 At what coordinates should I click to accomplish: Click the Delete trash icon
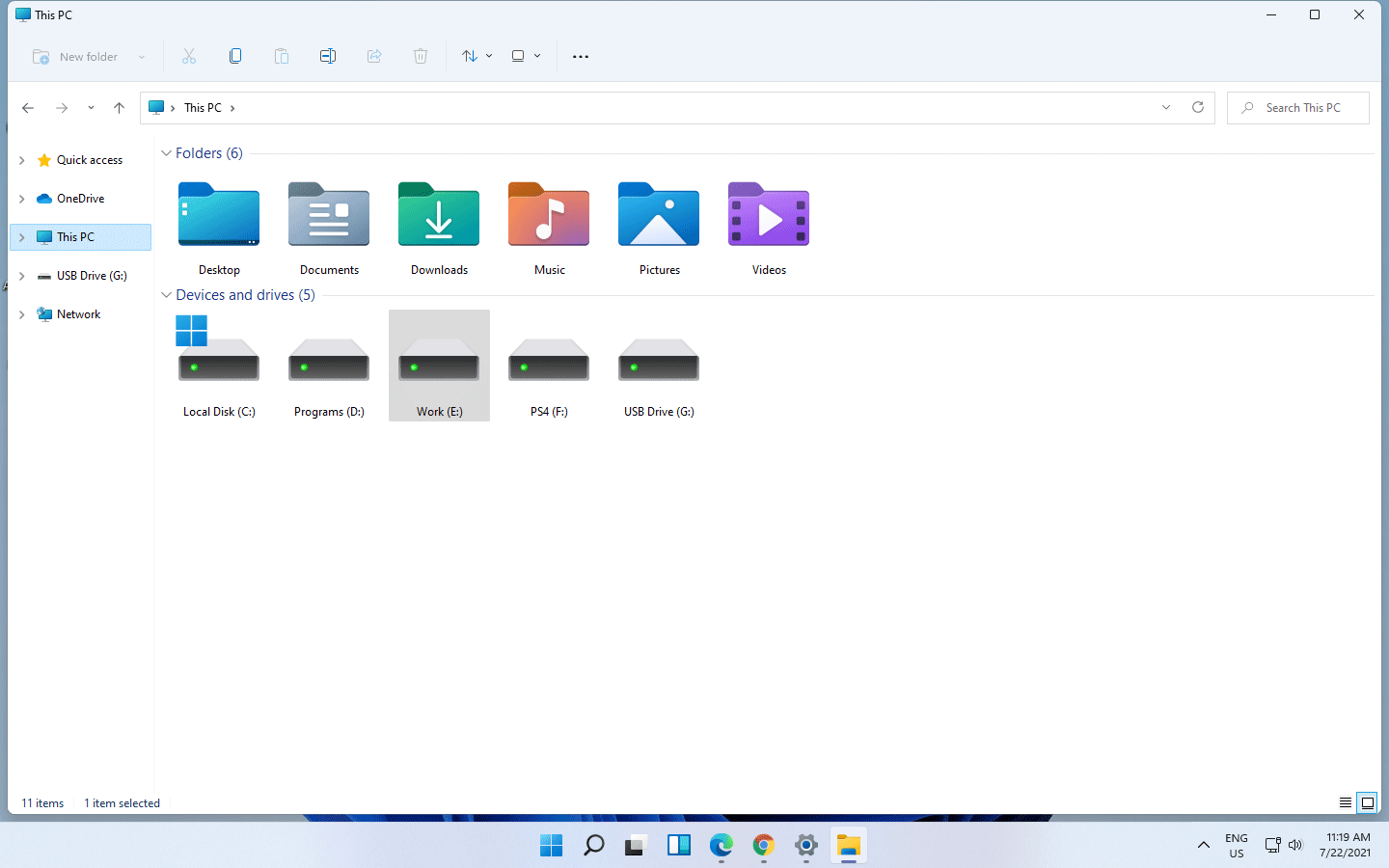click(x=421, y=57)
